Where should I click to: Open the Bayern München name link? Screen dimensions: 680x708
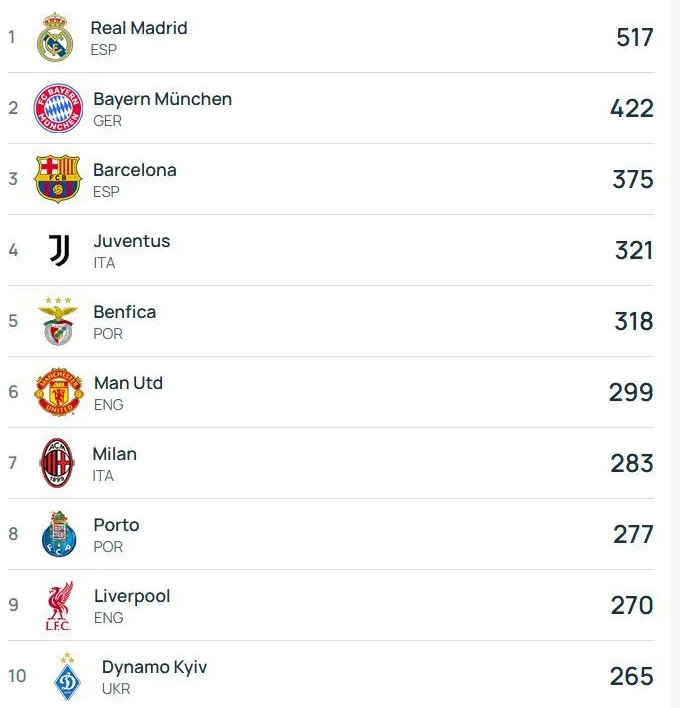point(163,99)
